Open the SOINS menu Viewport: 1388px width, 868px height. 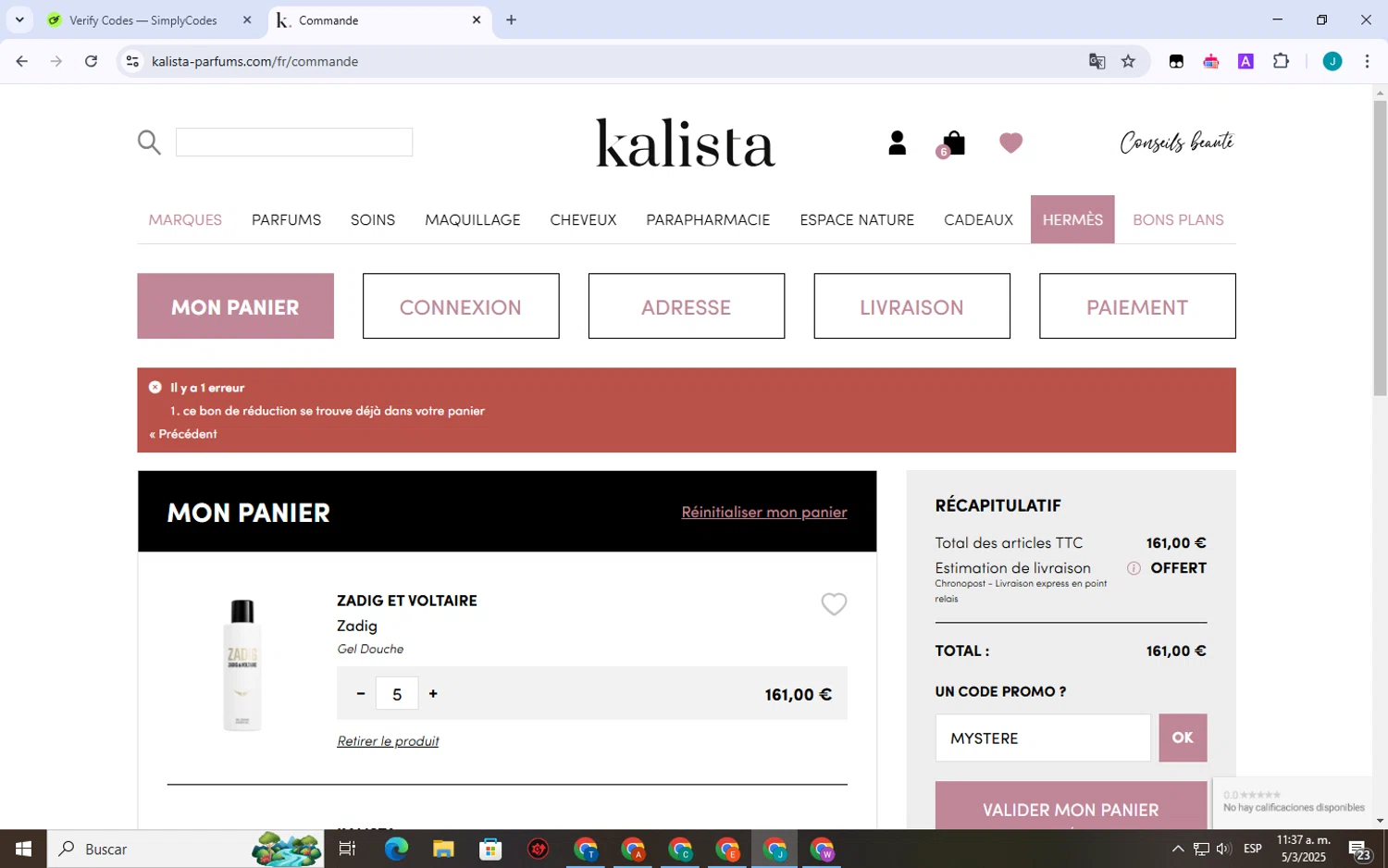[373, 219]
